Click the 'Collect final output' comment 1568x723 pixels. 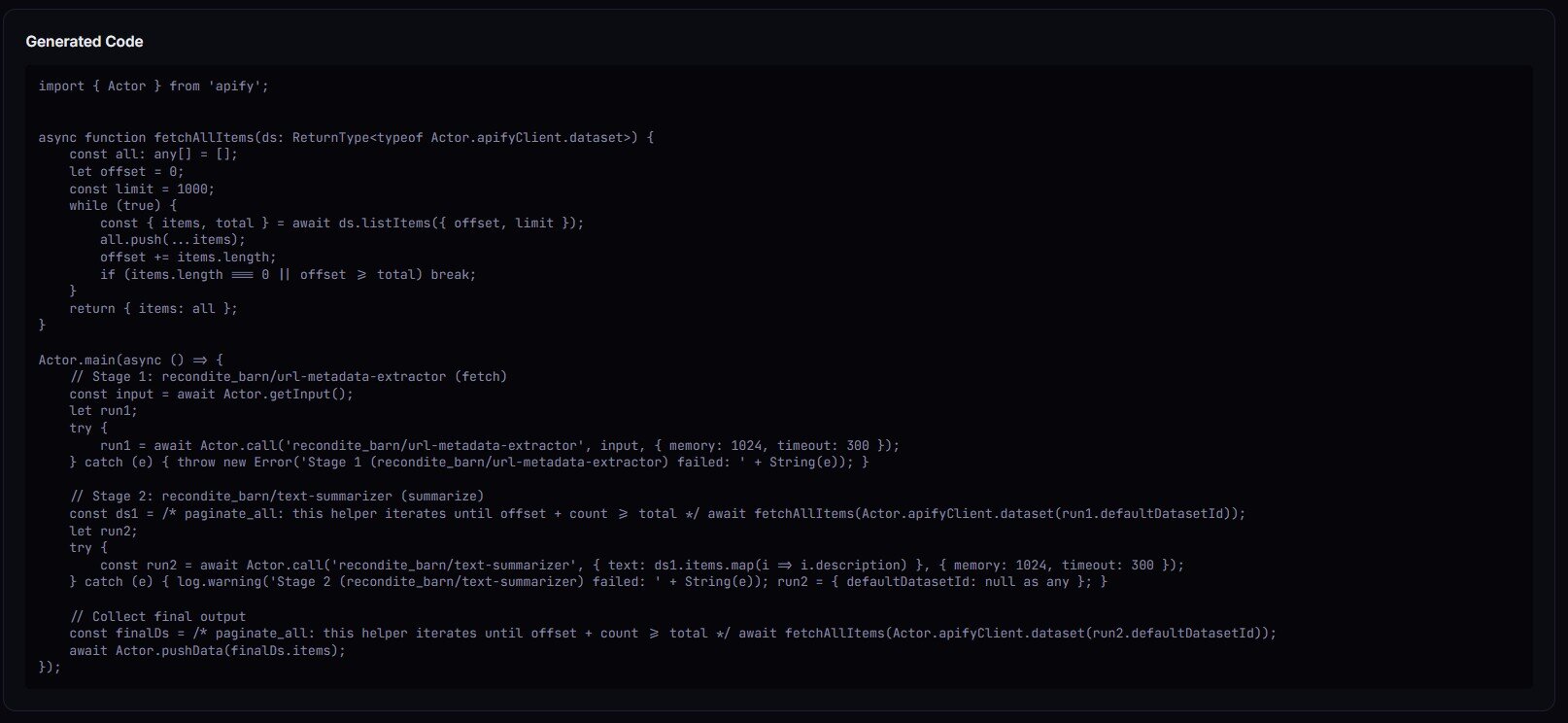(157, 617)
